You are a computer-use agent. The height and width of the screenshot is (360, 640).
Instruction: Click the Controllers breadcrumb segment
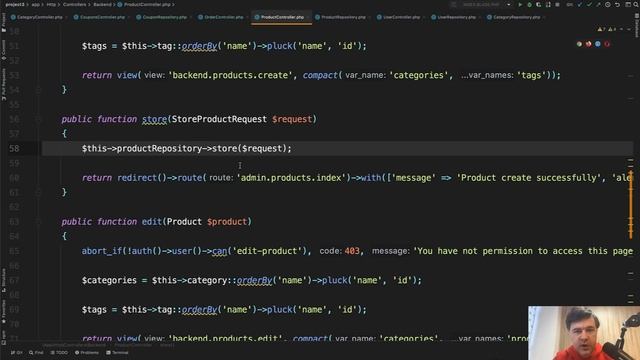(x=75, y=4)
